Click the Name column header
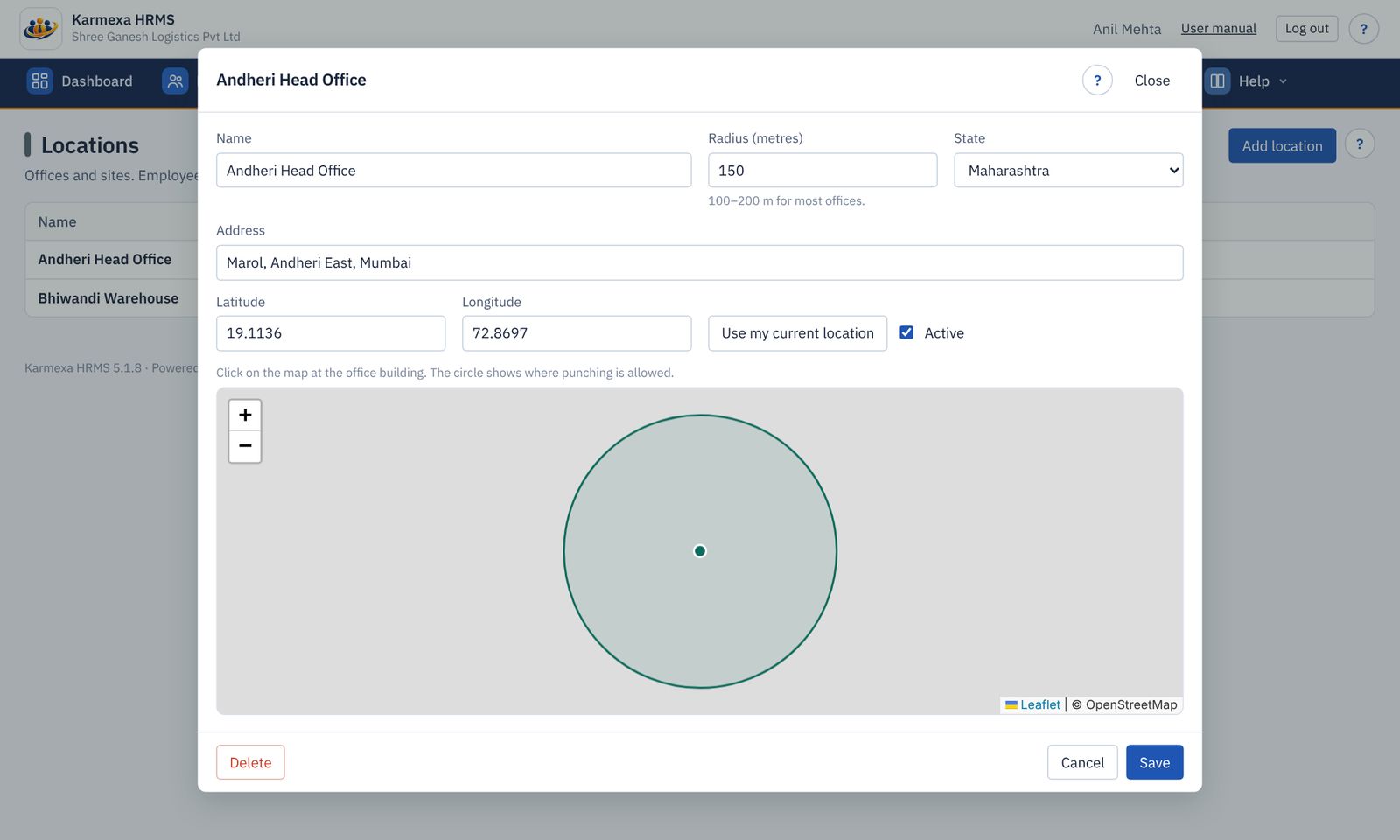1400x840 pixels. (57, 222)
